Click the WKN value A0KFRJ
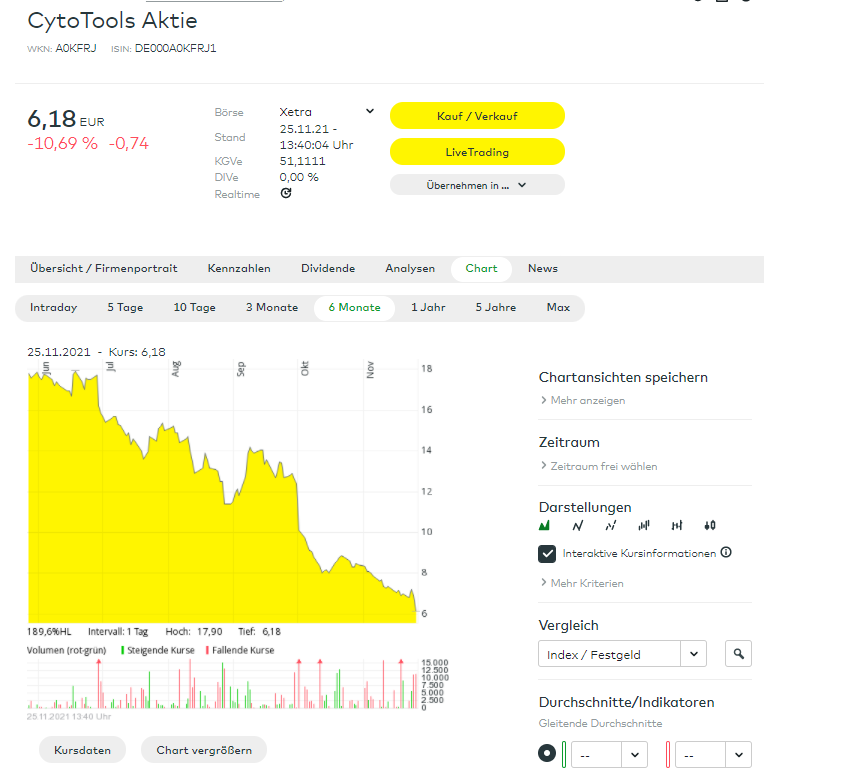The width and height of the screenshot is (859, 780). coord(76,48)
